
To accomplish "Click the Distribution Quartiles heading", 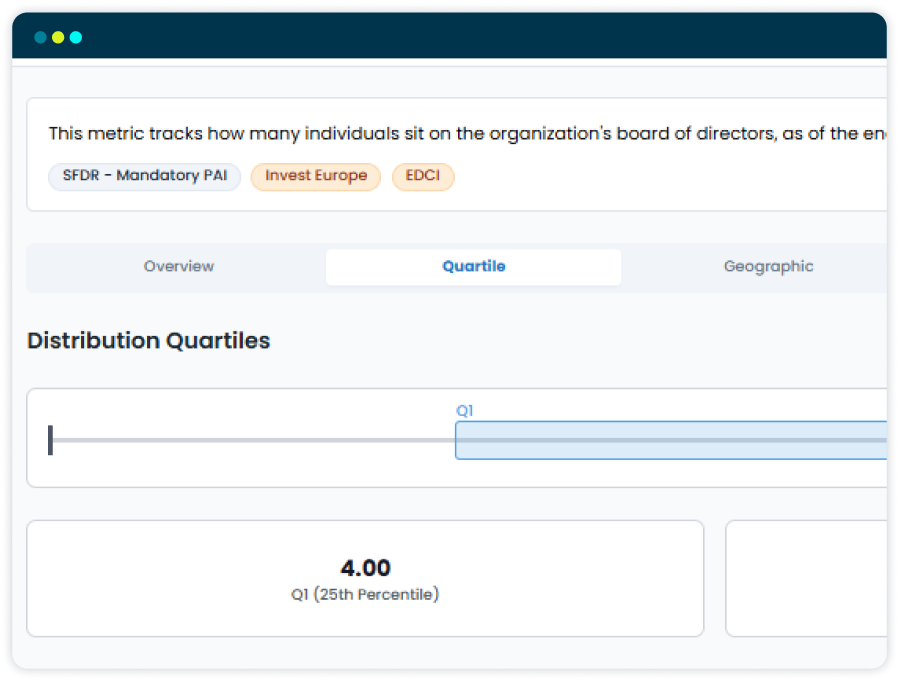I will tap(148, 340).
